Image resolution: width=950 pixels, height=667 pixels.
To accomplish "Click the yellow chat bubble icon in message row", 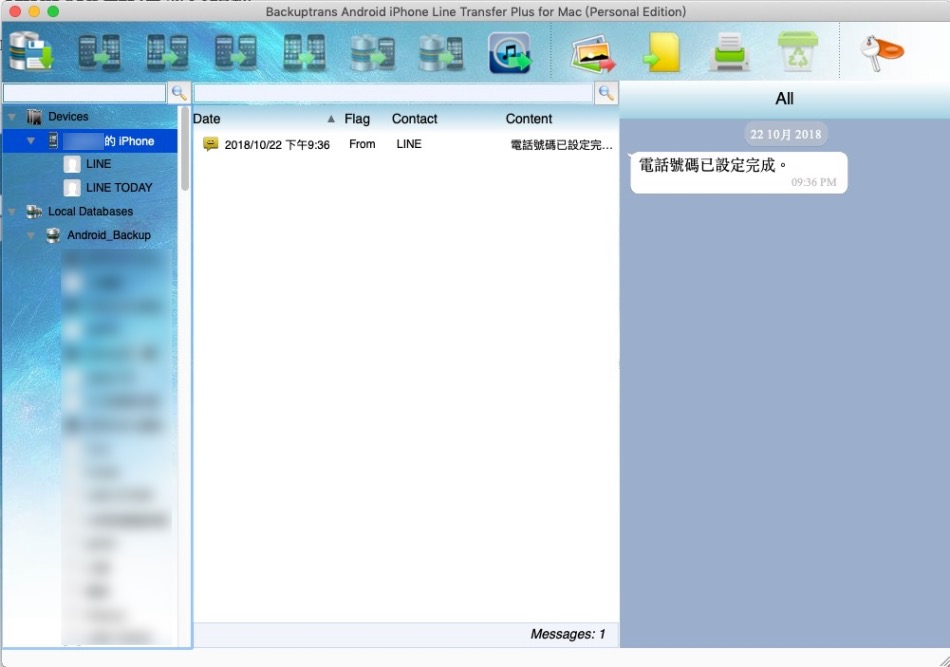I will [210, 144].
